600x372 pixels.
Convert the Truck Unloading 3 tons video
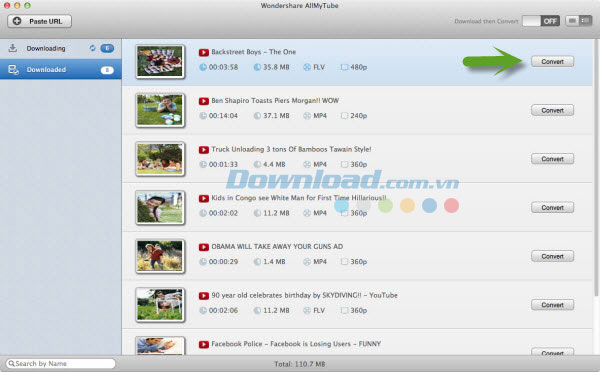[x=552, y=159]
